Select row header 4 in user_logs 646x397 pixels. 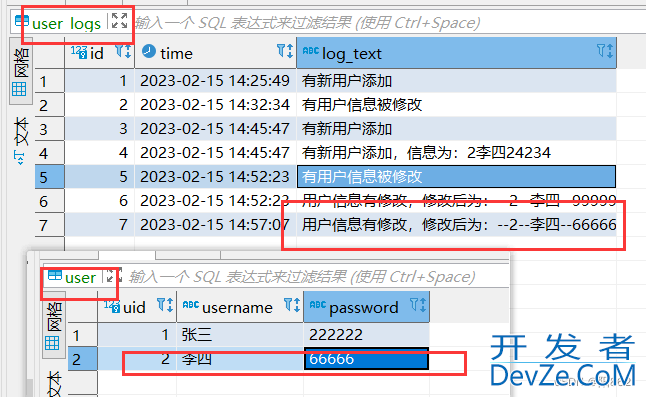[49, 153]
